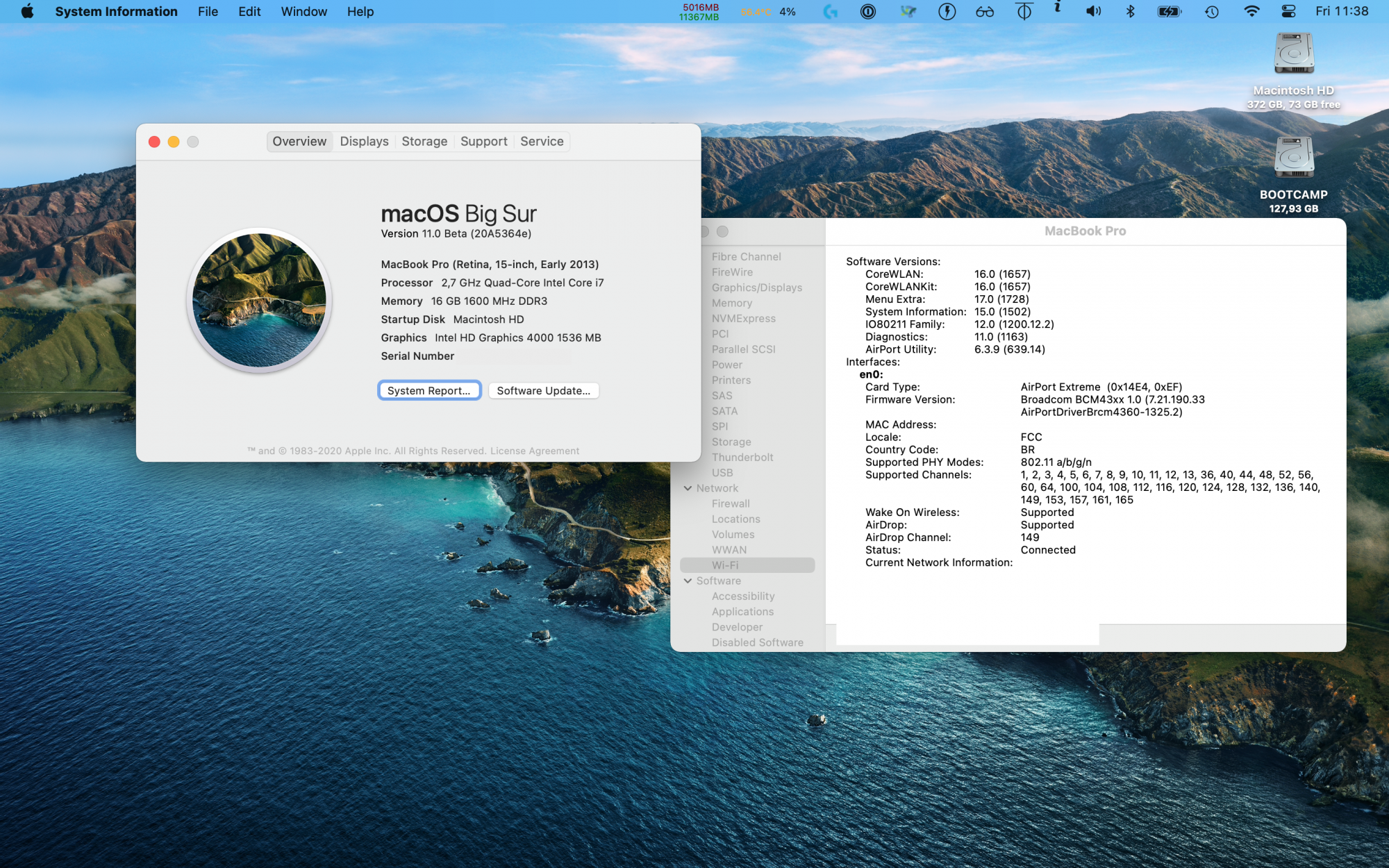Screen dimensions: 1389x868
Task: Select the Wi-Fi row in the sidebar
Action: pos(747,565)
